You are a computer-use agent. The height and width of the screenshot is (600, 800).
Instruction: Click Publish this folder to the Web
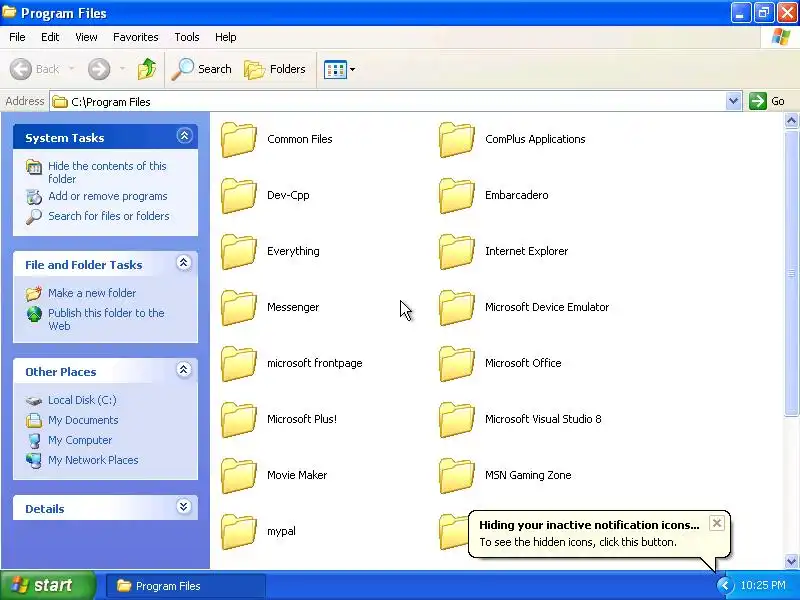coord(106,319)
